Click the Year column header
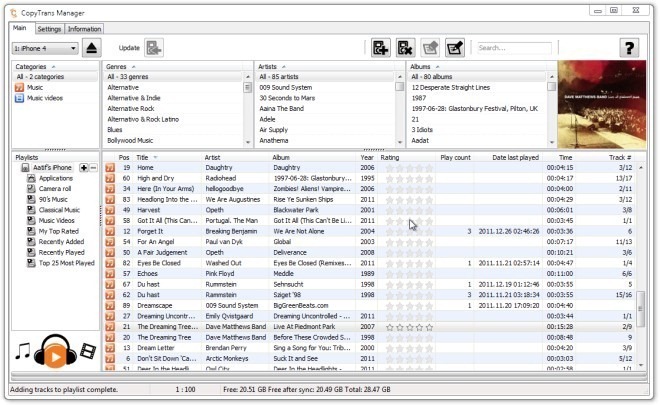This screenshot has height=405, width=660. click(367, 157)
